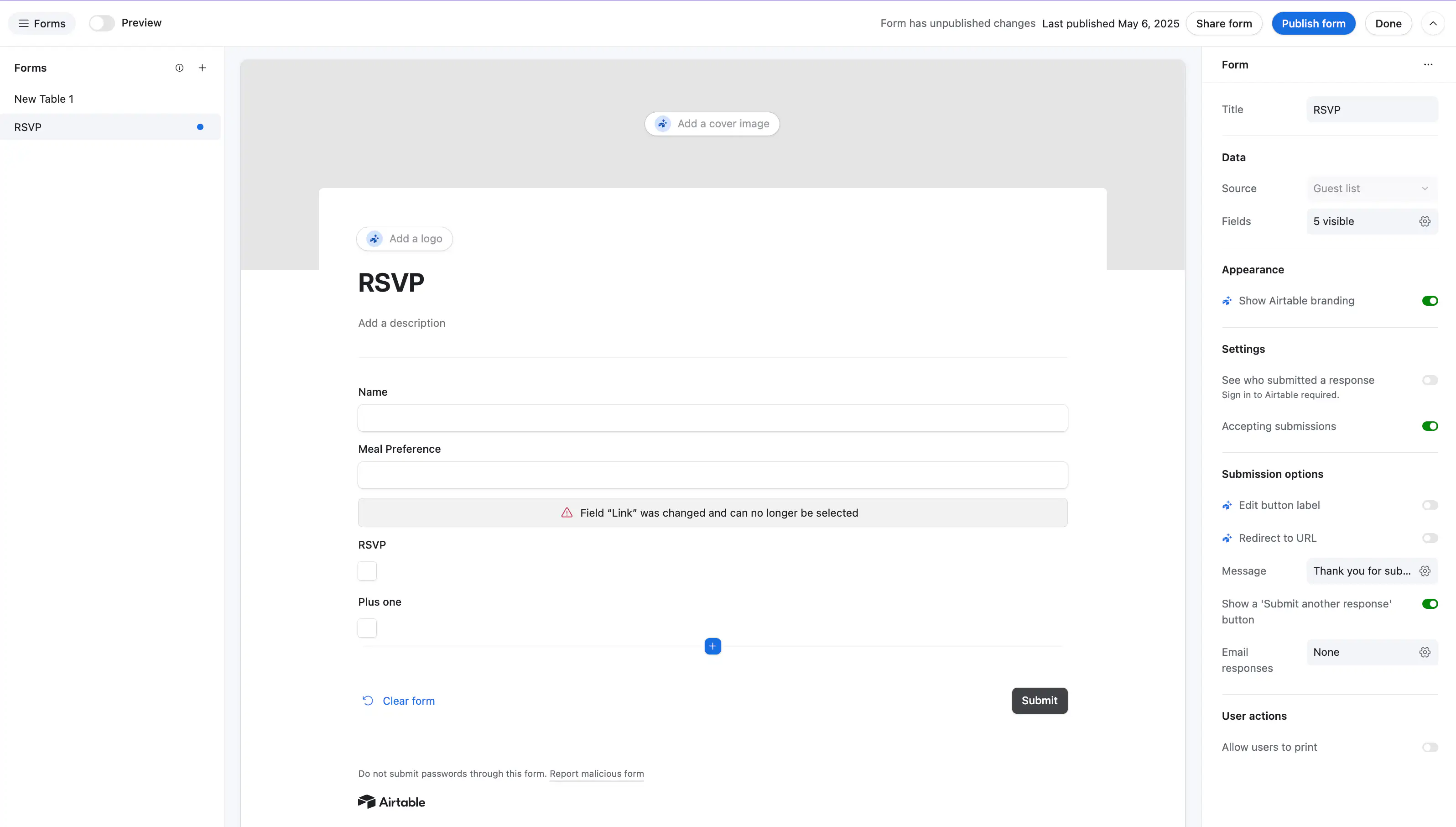Screen dimensions: 1456x827
Task: Toggle the Preview switch
Action: pyautogui.click(x=102, y=23)
